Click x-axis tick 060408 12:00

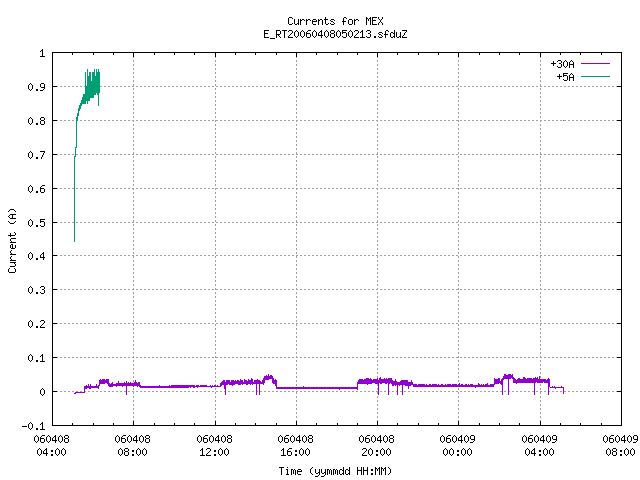(214, 446)
